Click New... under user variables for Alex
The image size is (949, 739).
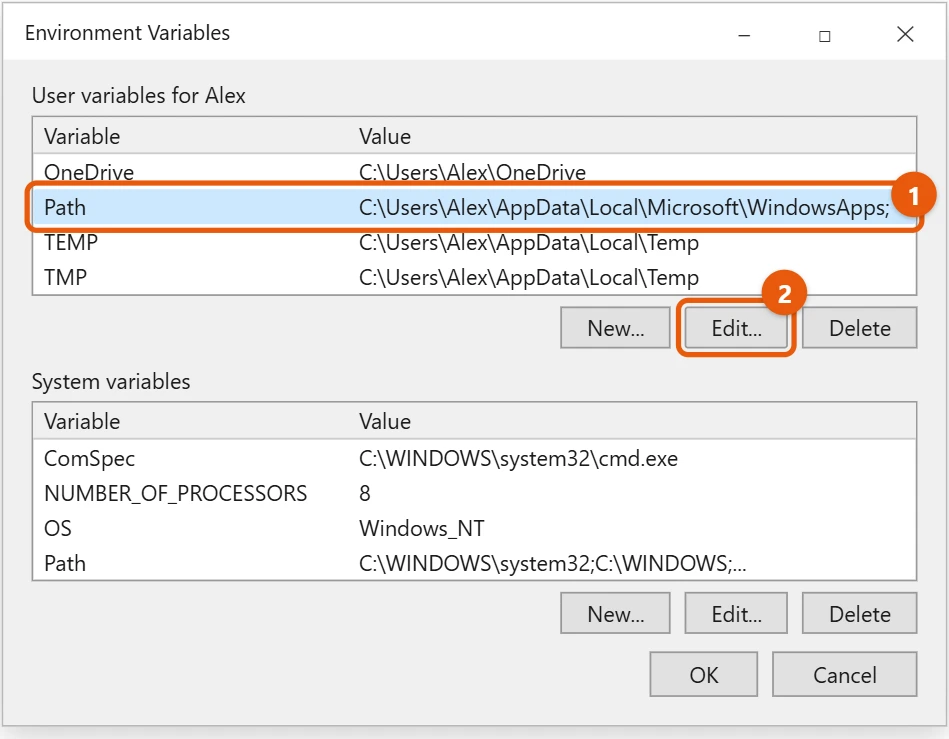[615, 328]
